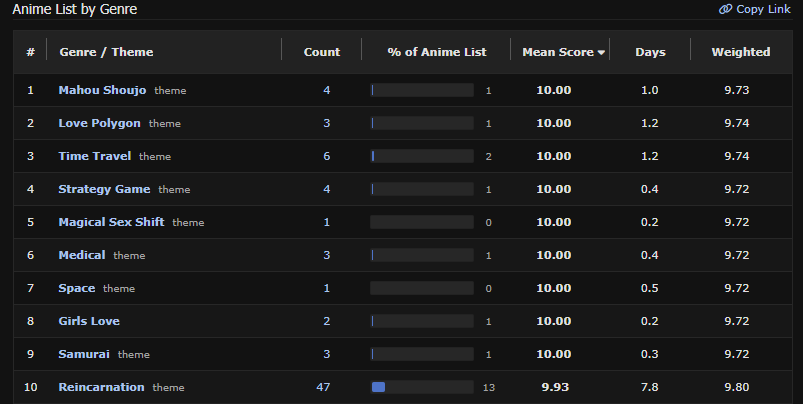803x404 pixels.
Task: Sort by % of Anime List header
Action: [x=436, y=52]
